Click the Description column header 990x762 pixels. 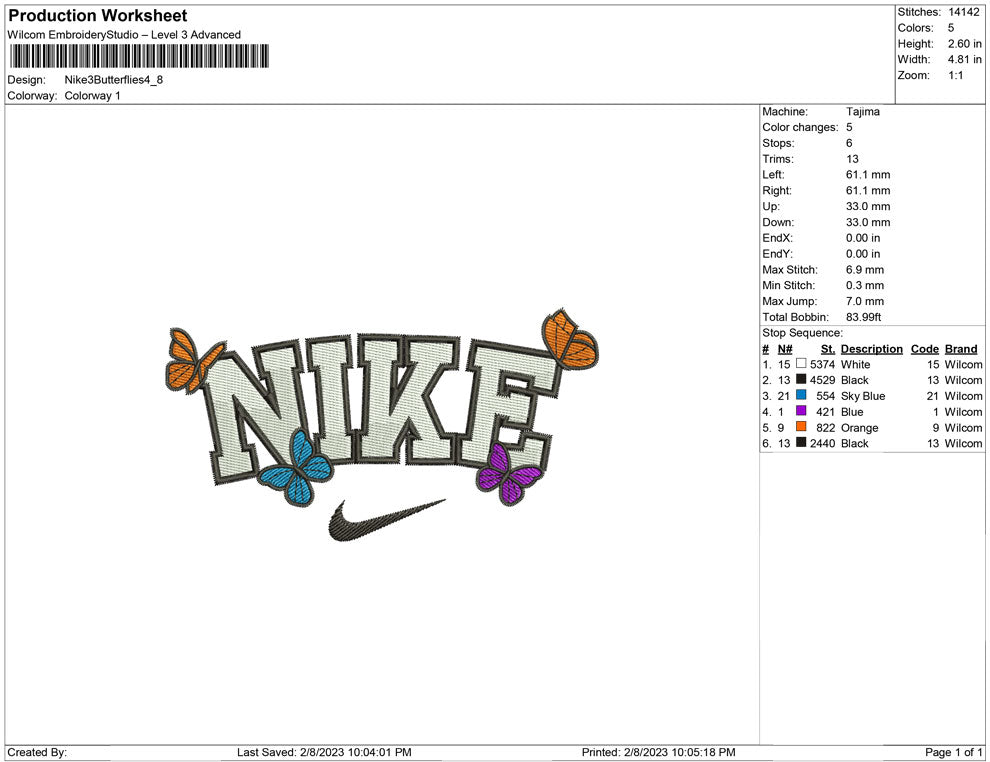pos(871,349)
